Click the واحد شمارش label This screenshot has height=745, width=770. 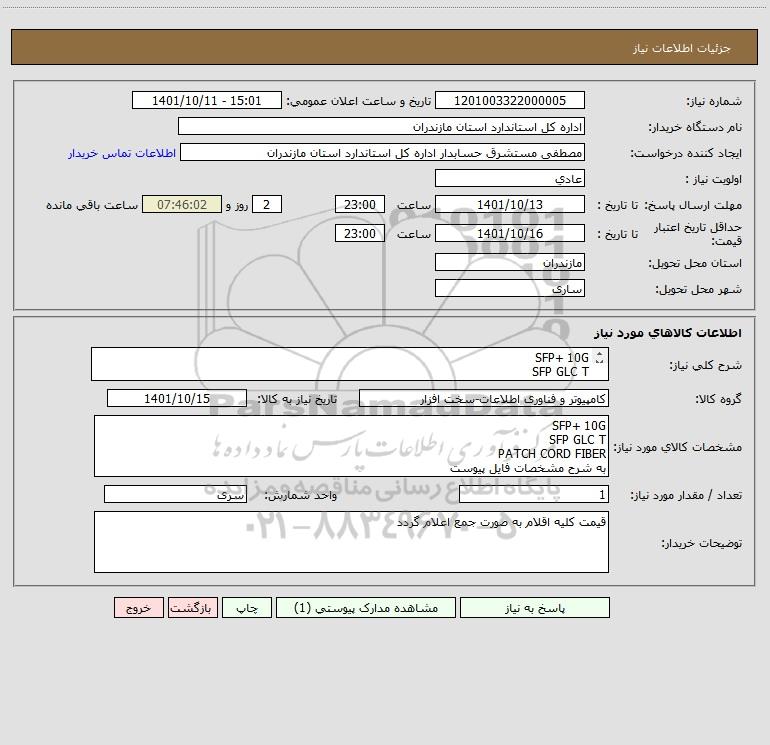pos(301,496)
